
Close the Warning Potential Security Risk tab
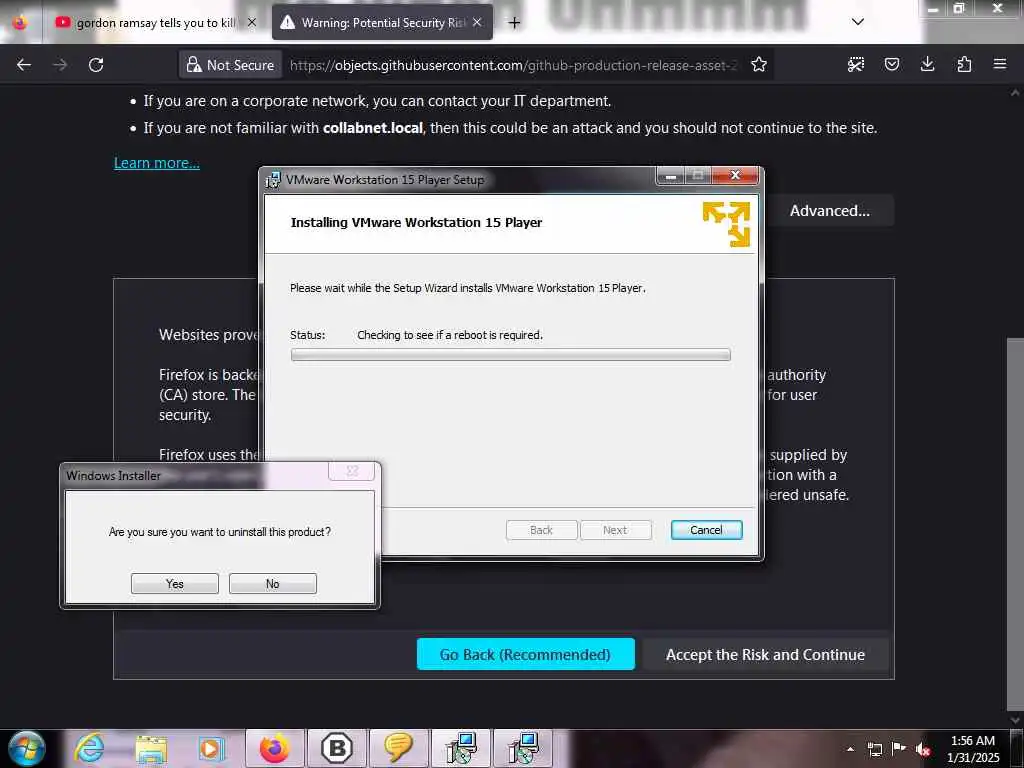pyautogui.click(x=477, y=22)
